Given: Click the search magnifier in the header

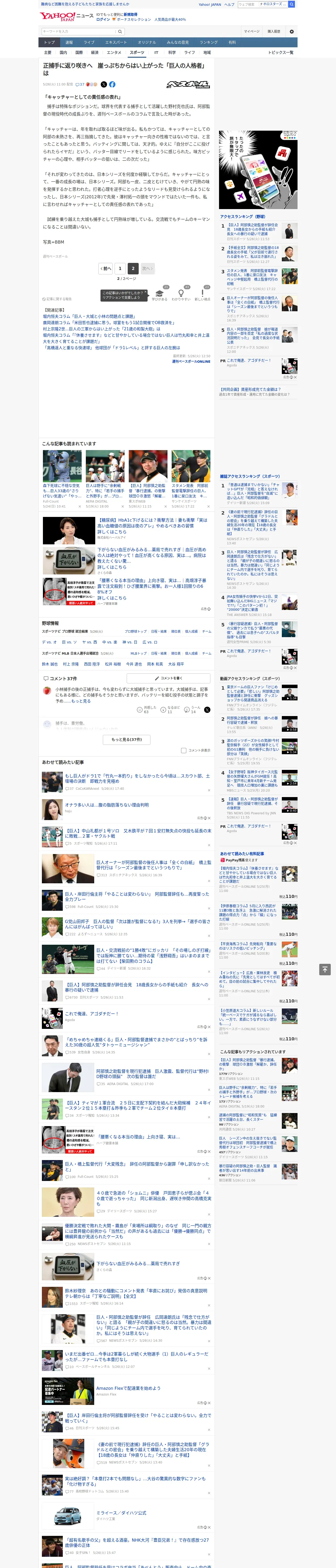Looking at the screenshot, I should pyautogui.click(x=120, y=31).
